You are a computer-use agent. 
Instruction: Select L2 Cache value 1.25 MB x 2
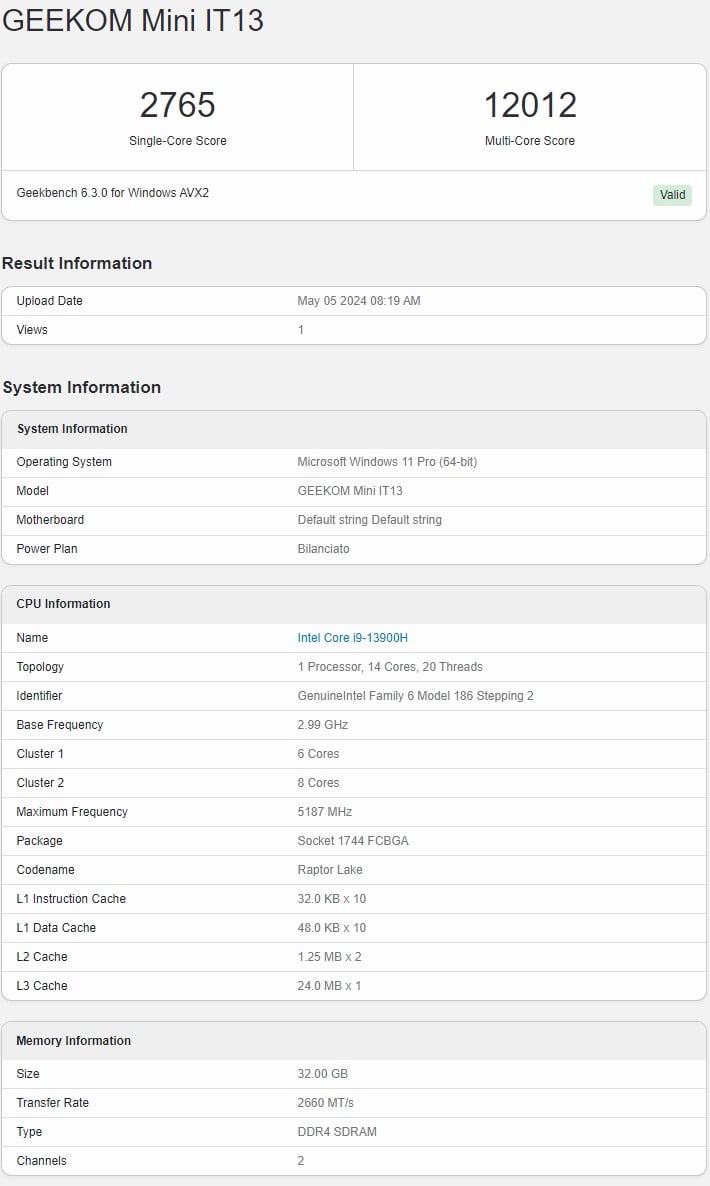[329, 957]
